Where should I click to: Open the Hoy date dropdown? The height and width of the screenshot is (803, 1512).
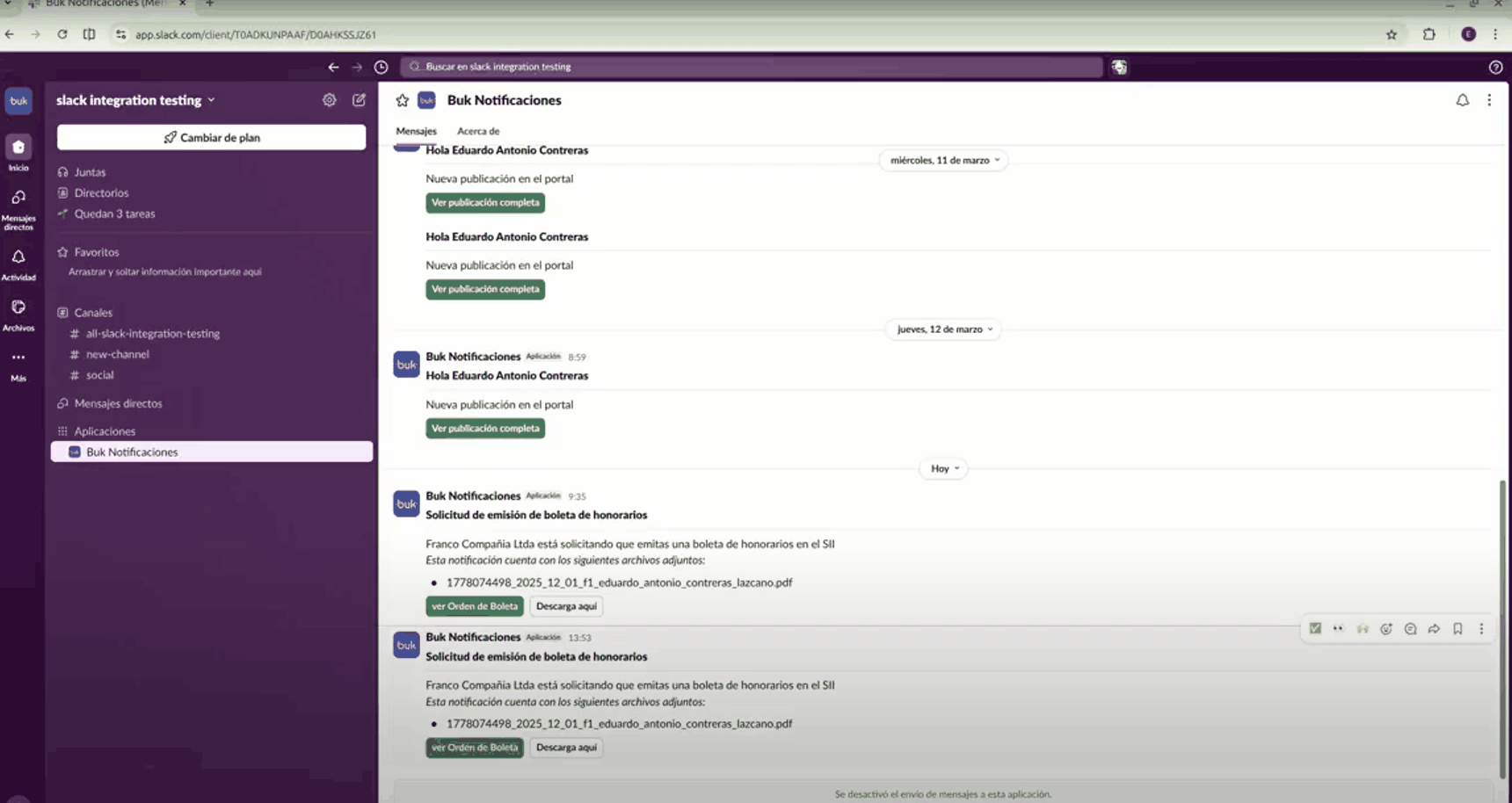point(944,468)
